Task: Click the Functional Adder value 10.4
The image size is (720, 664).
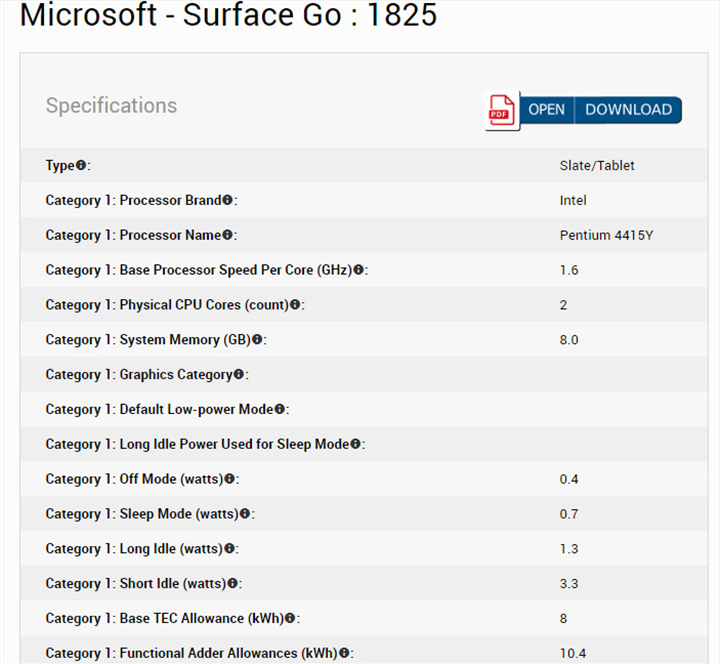Action: point(573,653)
